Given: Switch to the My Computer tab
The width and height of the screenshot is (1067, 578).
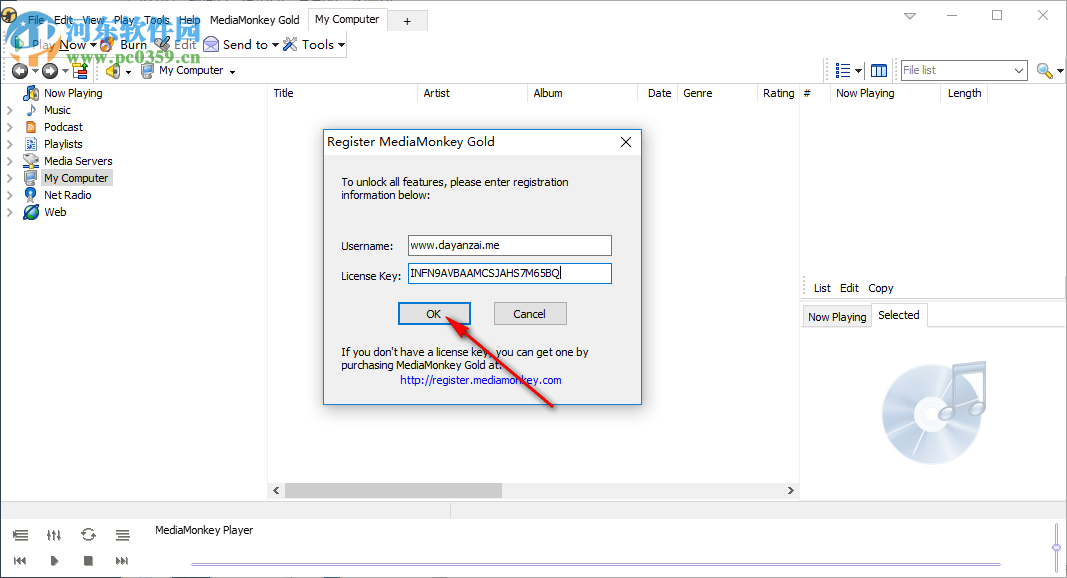Looking at the screenshot, I should point(347,19).
